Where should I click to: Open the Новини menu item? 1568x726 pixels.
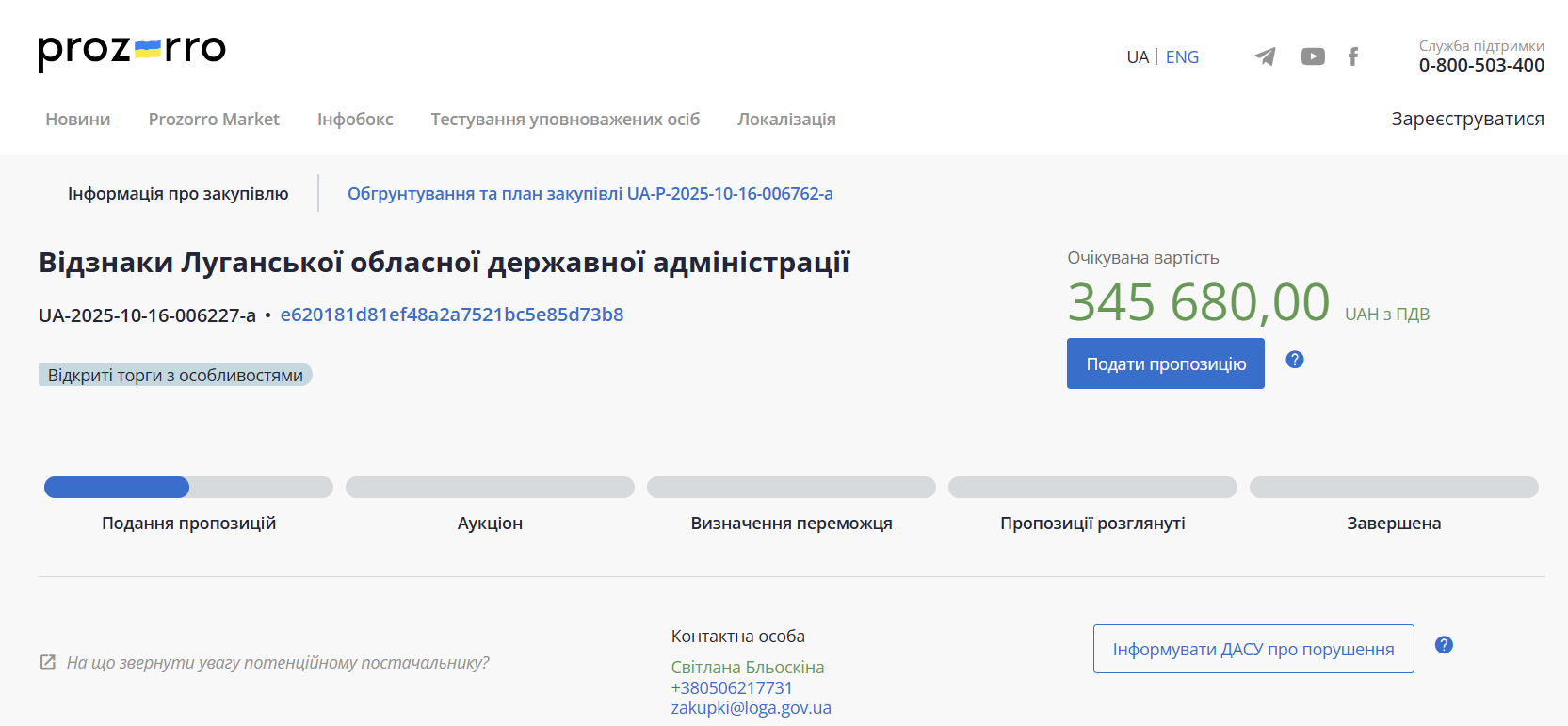[78, 120]
